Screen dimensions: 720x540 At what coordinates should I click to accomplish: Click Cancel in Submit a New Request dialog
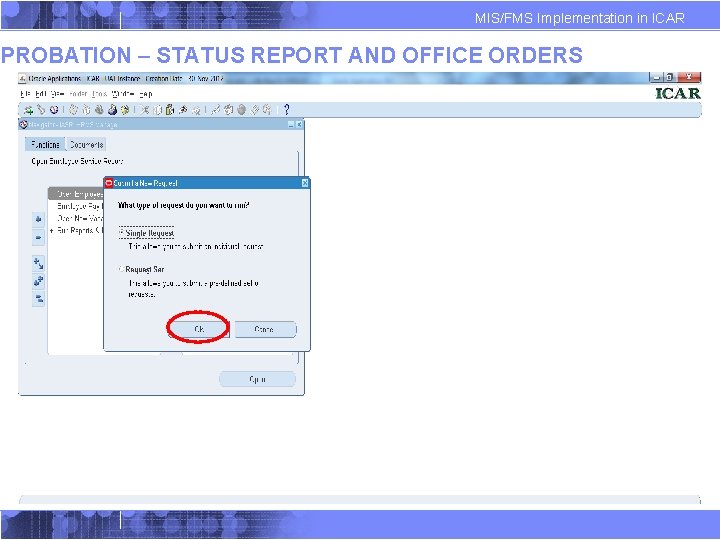265,329
